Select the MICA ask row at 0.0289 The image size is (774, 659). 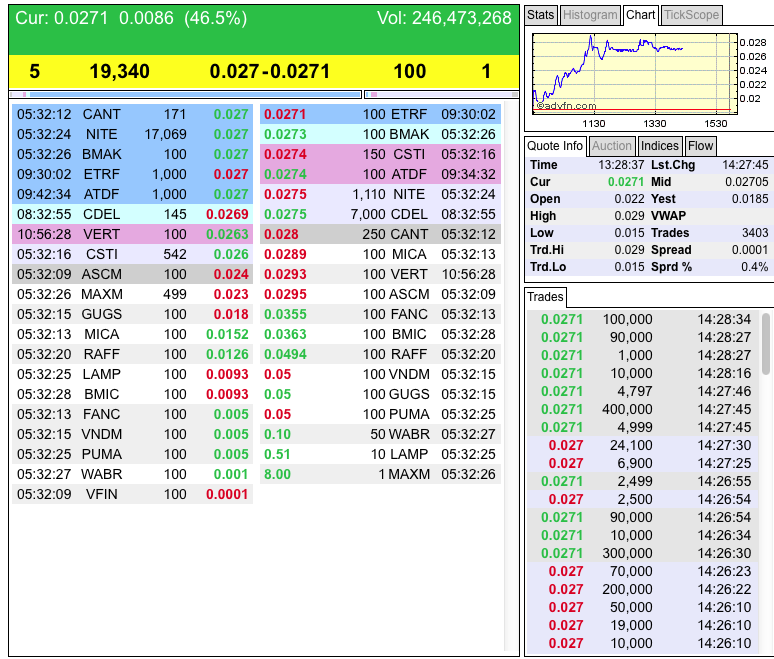[x=380, y=254]
